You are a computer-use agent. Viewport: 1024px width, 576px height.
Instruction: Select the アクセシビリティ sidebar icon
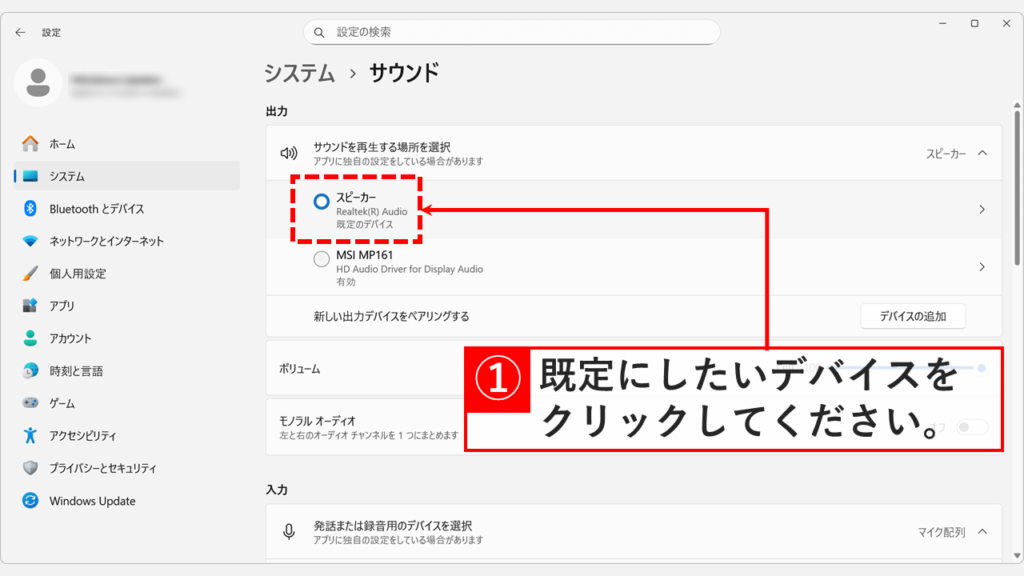[x=30, y=435]
